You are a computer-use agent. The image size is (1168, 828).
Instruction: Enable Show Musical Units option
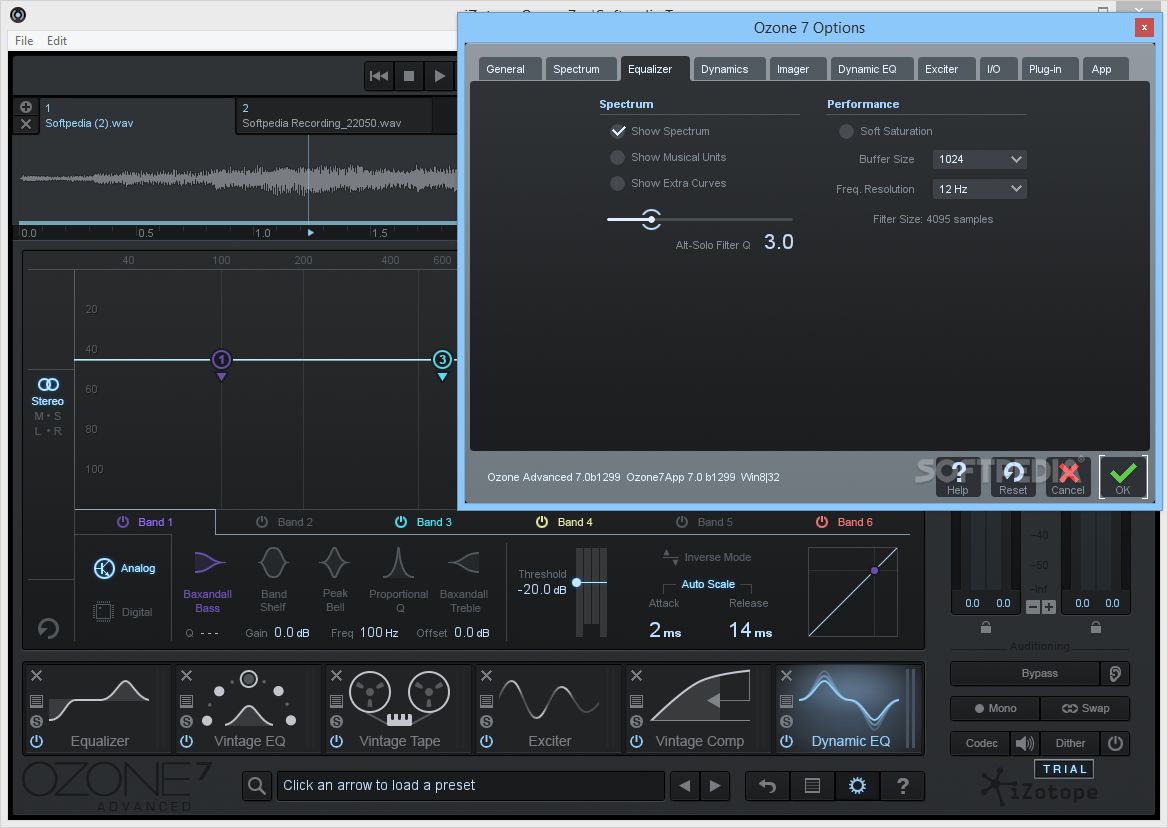(x=618, y=157)
